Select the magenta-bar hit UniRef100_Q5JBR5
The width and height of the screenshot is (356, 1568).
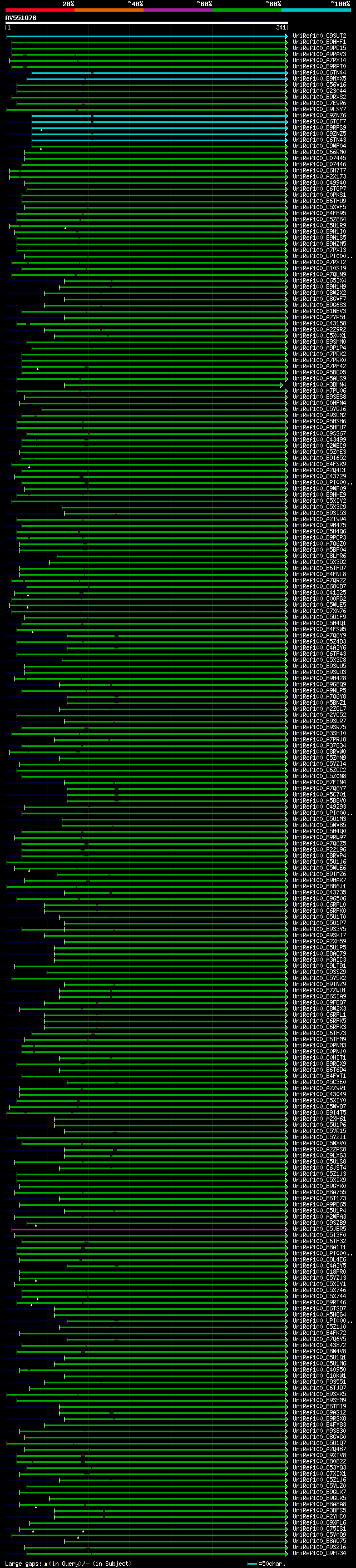[319, 1229]
